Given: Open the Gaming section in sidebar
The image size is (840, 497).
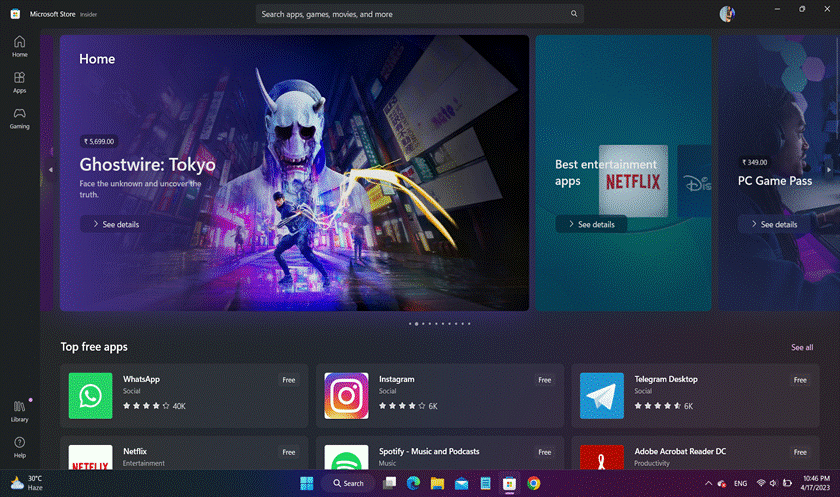Looking at the screenshot, I should coord(19,118).
